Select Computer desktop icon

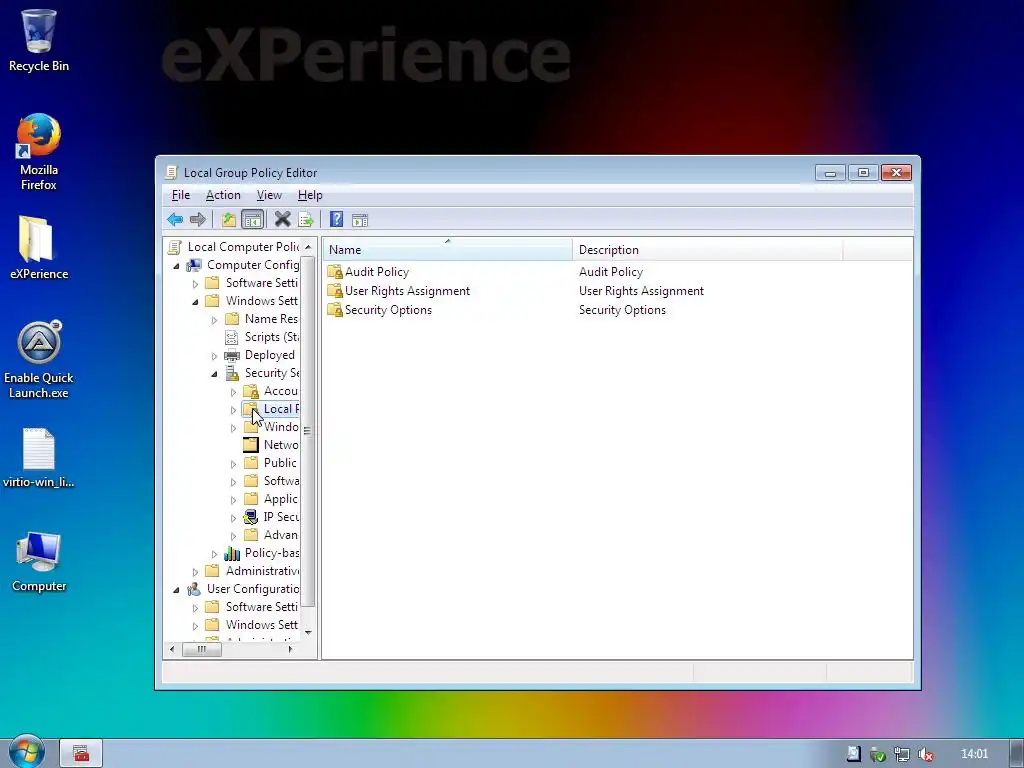point(39,562)
